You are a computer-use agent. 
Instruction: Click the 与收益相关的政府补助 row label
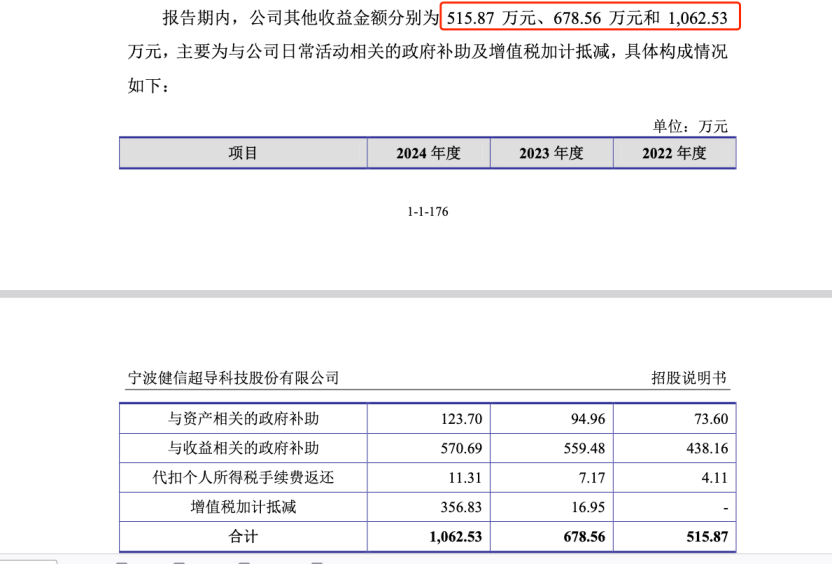pyautogui.click(x=243, y=448)
